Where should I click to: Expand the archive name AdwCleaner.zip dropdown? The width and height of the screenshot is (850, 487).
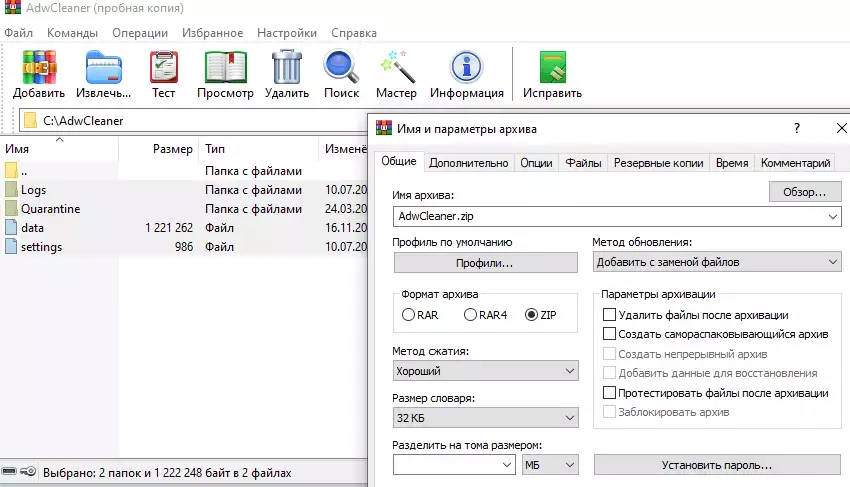(833, 216)
